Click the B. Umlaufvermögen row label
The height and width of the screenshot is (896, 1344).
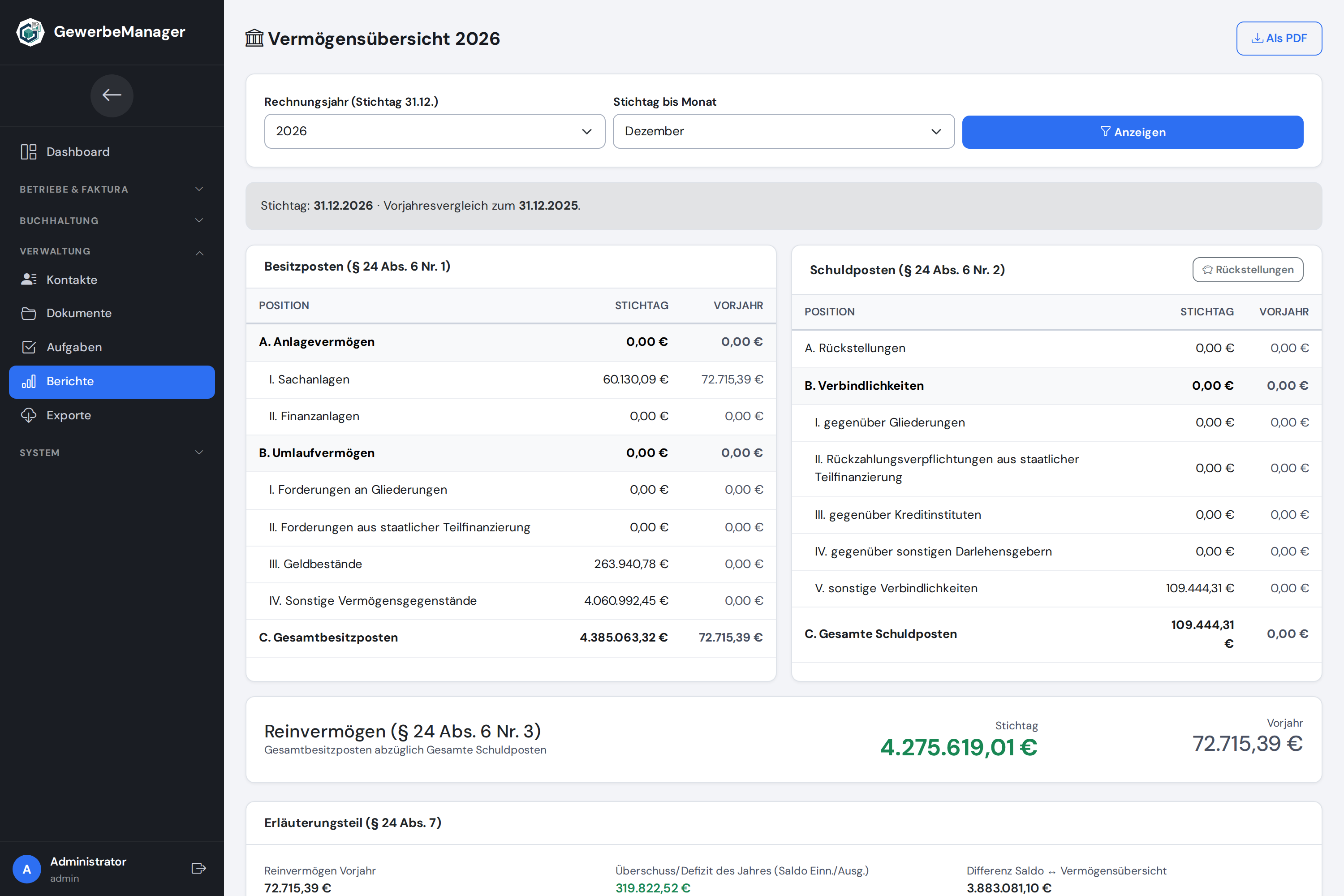[x=317, y=452]
